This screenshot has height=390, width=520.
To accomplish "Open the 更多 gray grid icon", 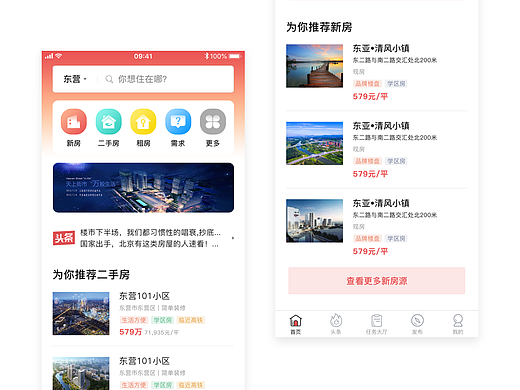I will tap(213, 121).
